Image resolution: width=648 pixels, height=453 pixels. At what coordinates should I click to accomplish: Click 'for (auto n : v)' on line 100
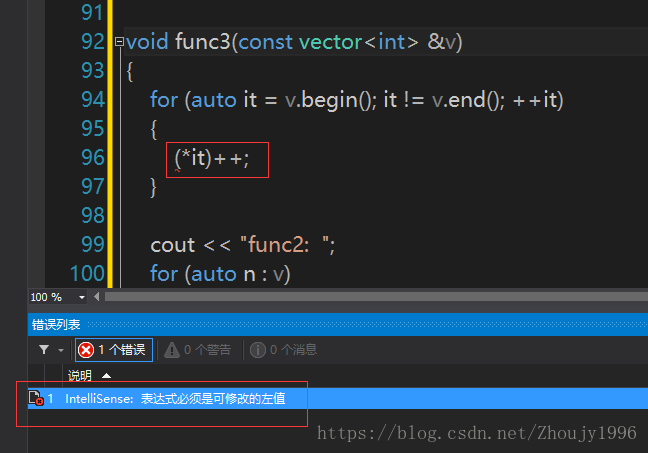220,274
